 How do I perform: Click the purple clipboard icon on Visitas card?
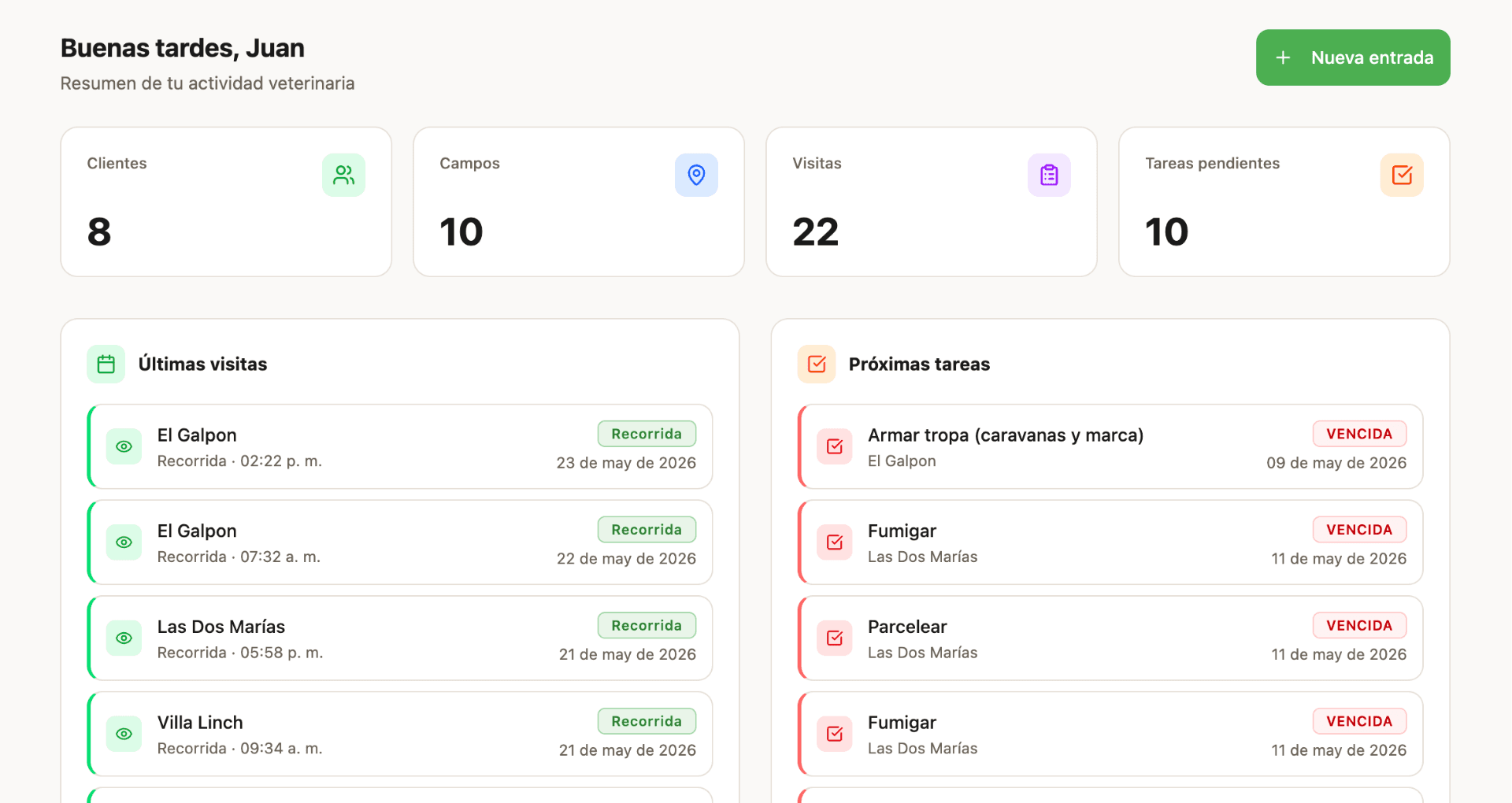point(1049,175)
